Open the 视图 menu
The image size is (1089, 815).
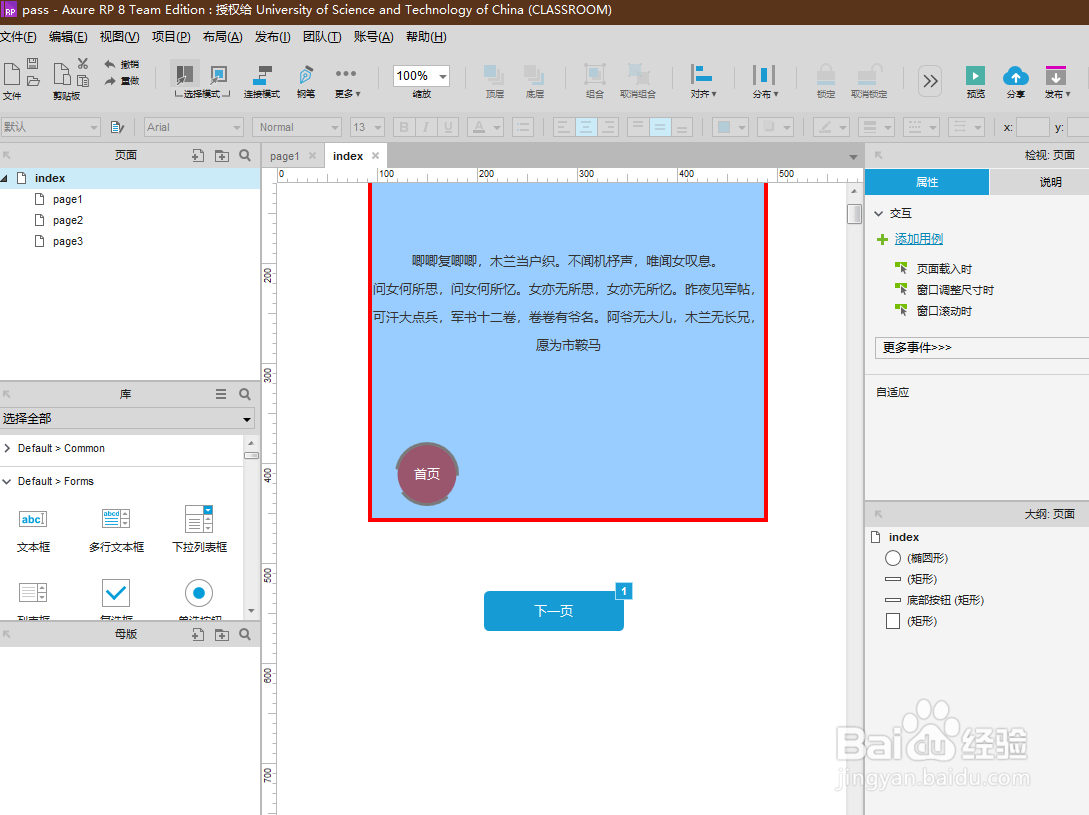pyautogui.click(x=119, y=37)
